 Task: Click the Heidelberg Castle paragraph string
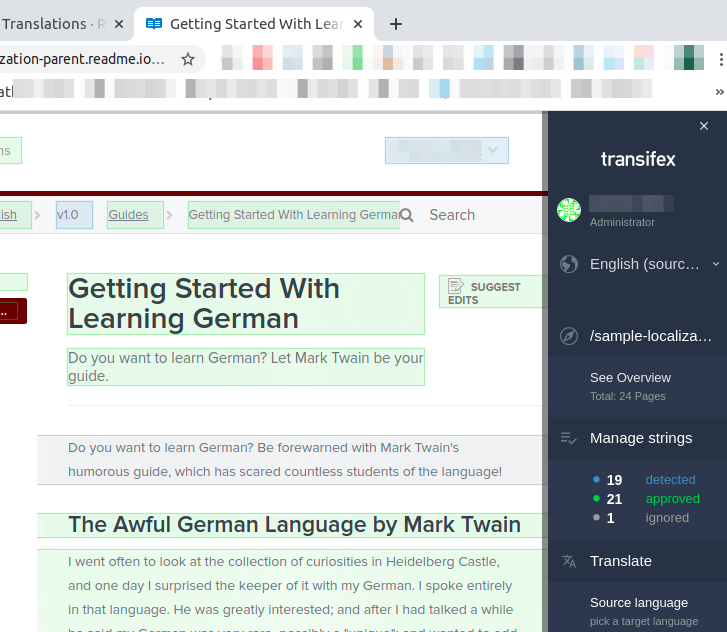(x=290, y=591)
